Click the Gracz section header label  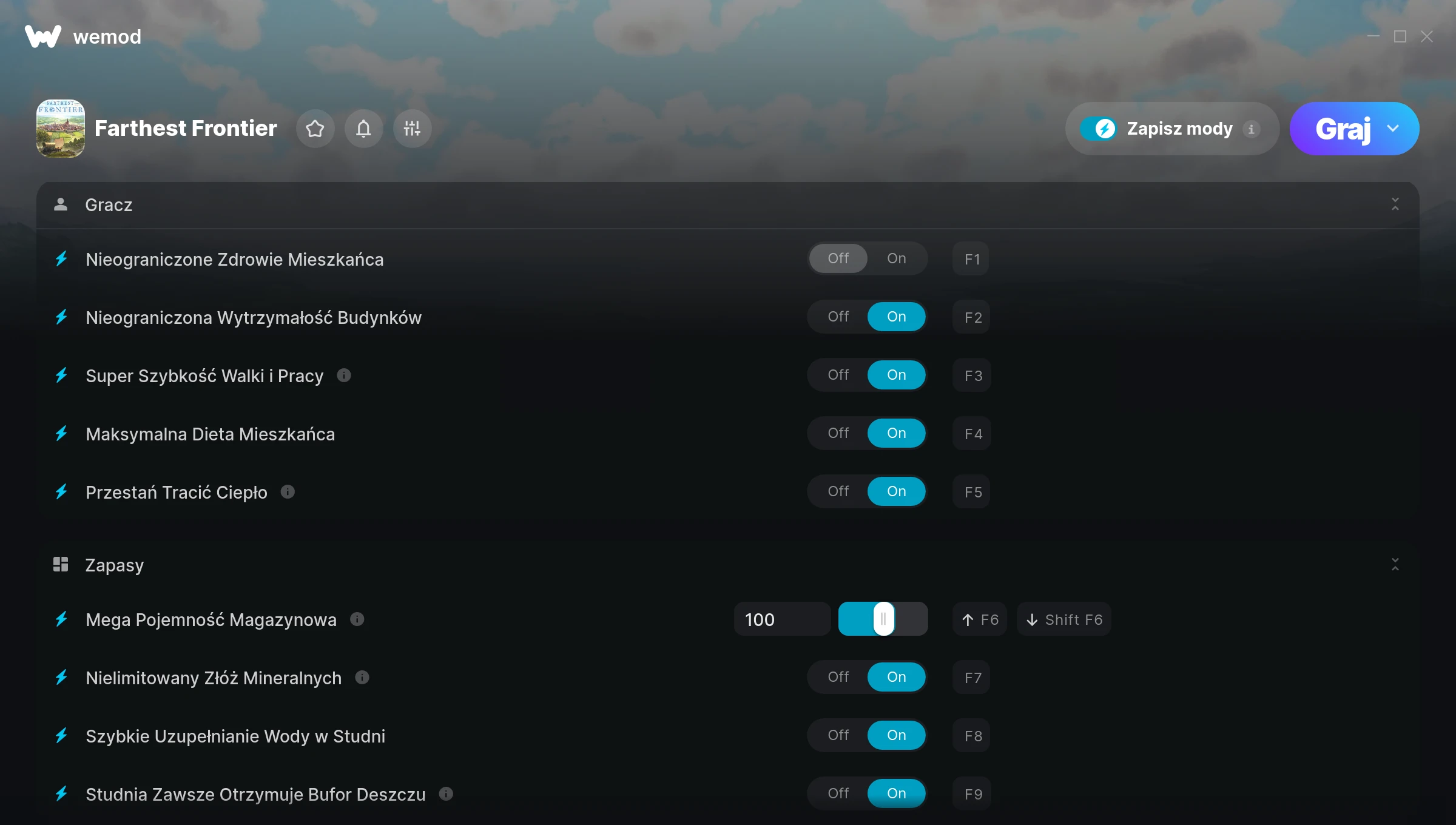(109, 205)
